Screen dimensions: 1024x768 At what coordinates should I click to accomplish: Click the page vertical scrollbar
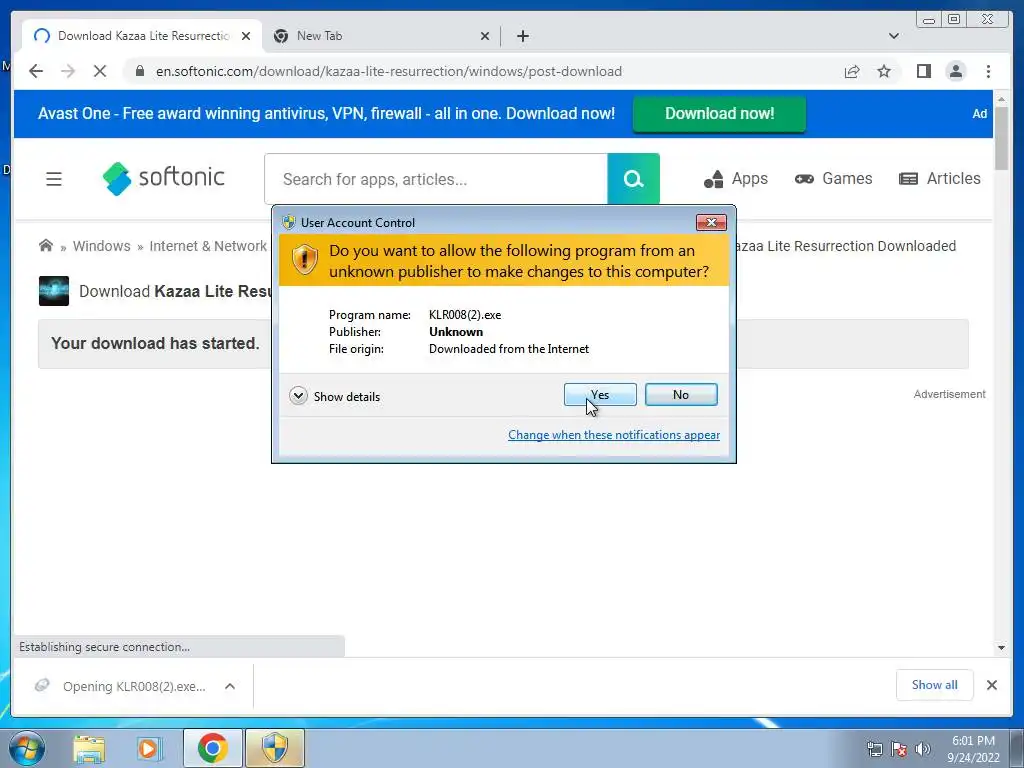1001,138
